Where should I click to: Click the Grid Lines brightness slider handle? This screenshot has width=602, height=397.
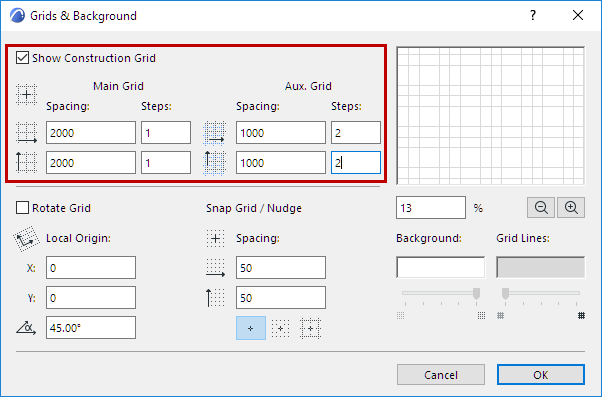(505, 293)
